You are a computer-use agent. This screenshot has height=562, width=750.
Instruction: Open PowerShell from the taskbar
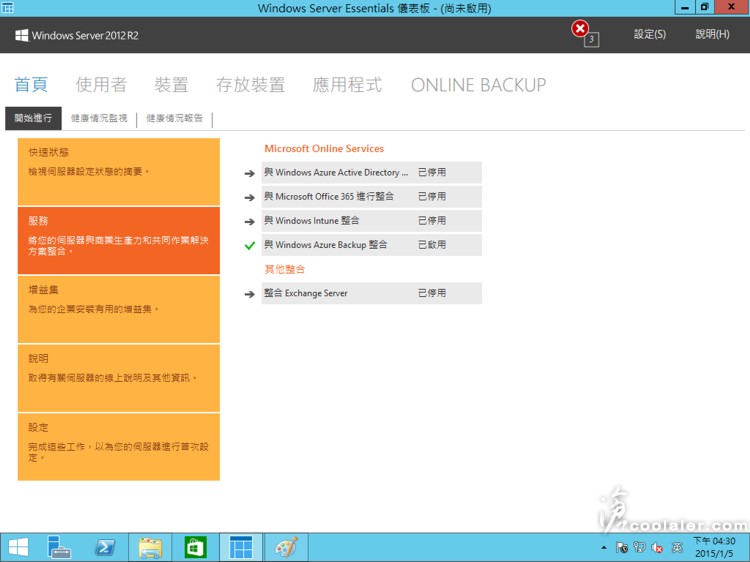(x=105, y=548)
